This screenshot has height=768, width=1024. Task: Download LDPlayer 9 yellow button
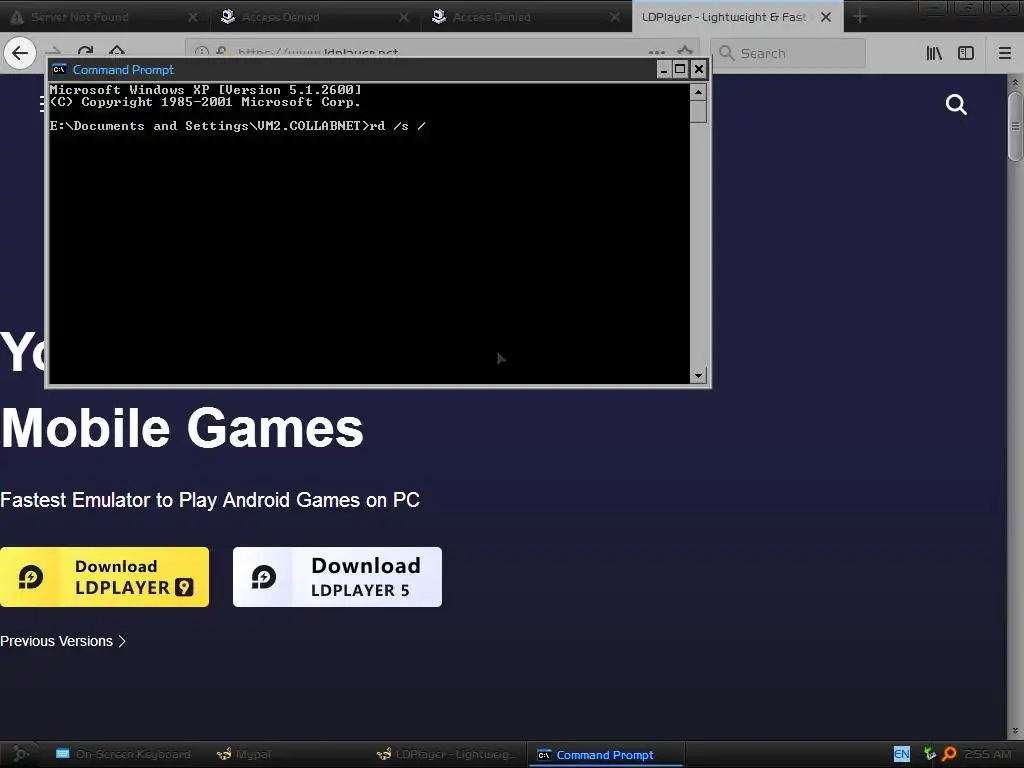tap(104, 577)
